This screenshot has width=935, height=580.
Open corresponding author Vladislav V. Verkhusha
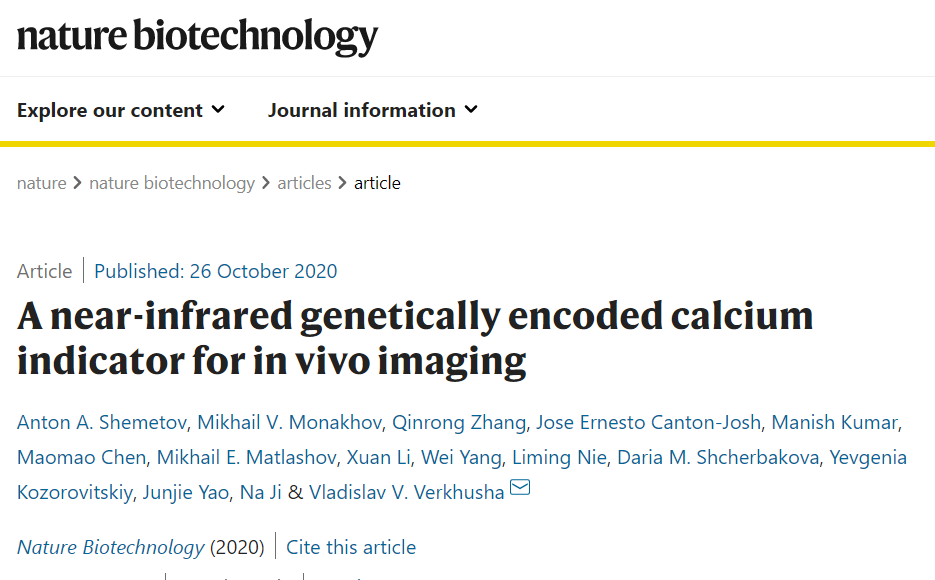tap(407, 492)
